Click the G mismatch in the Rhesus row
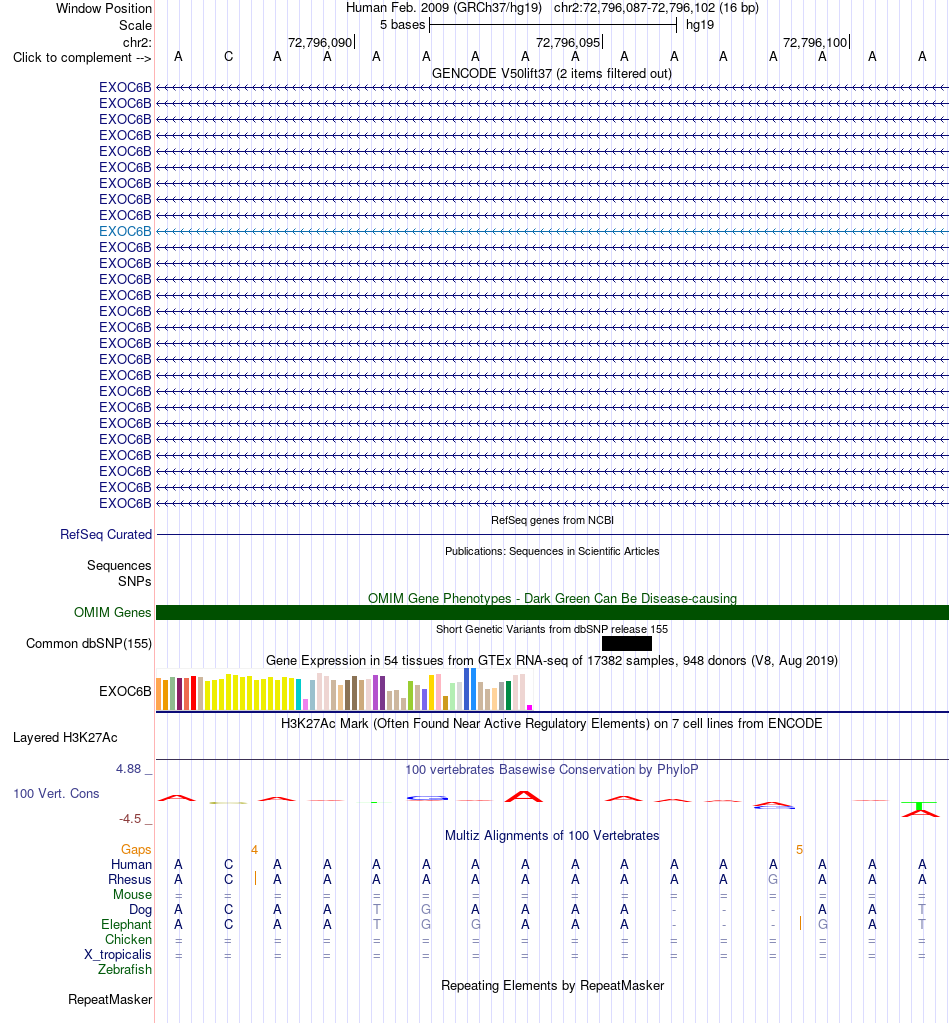This screenshot has width=950, height=1023. pos(773,879)
